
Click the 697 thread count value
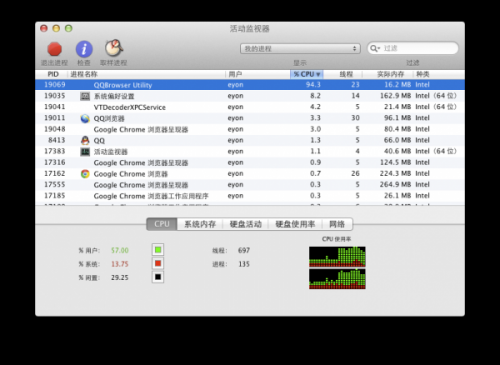coord(244,250)
